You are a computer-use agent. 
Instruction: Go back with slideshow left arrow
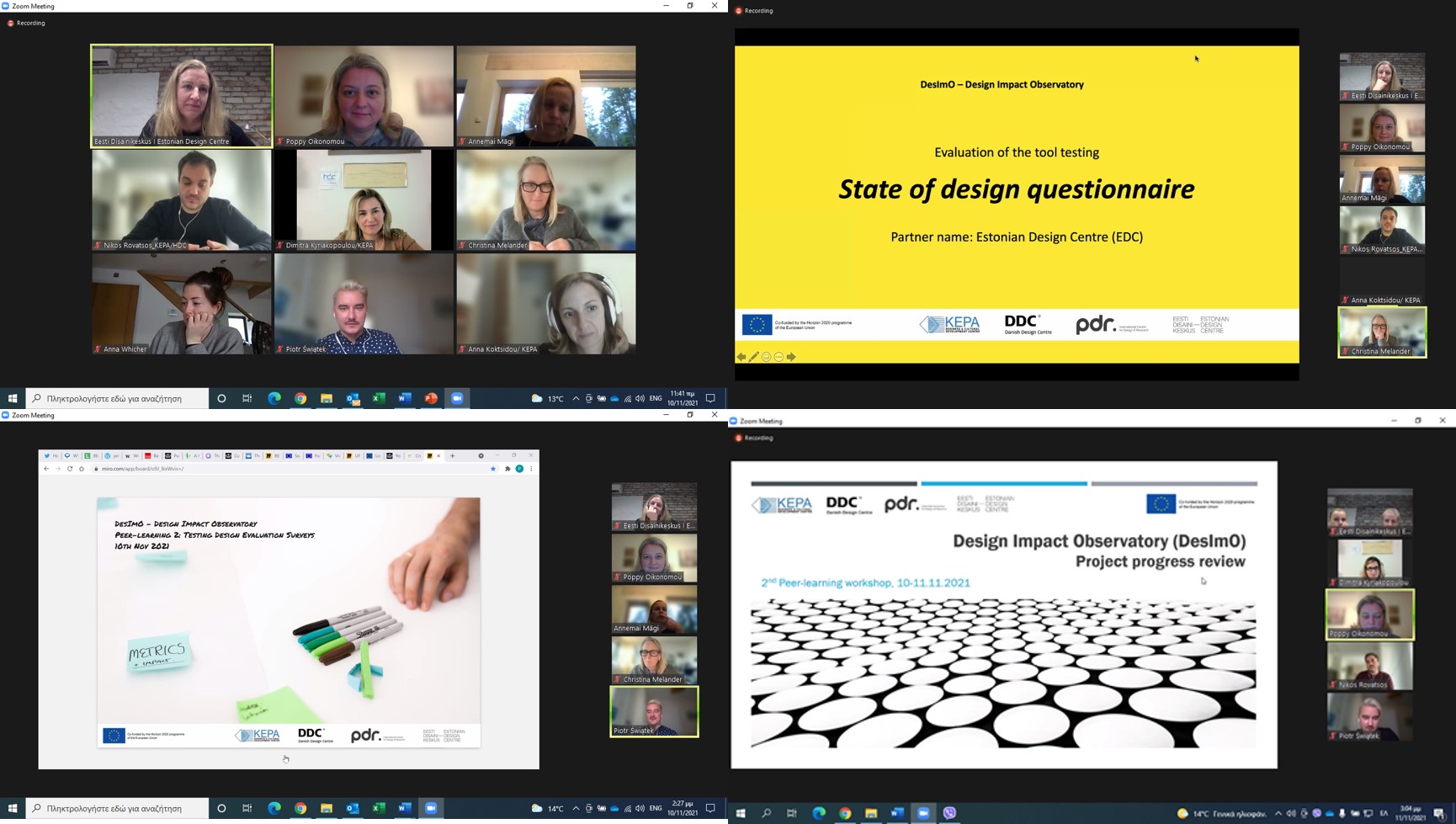pos(741,357)
